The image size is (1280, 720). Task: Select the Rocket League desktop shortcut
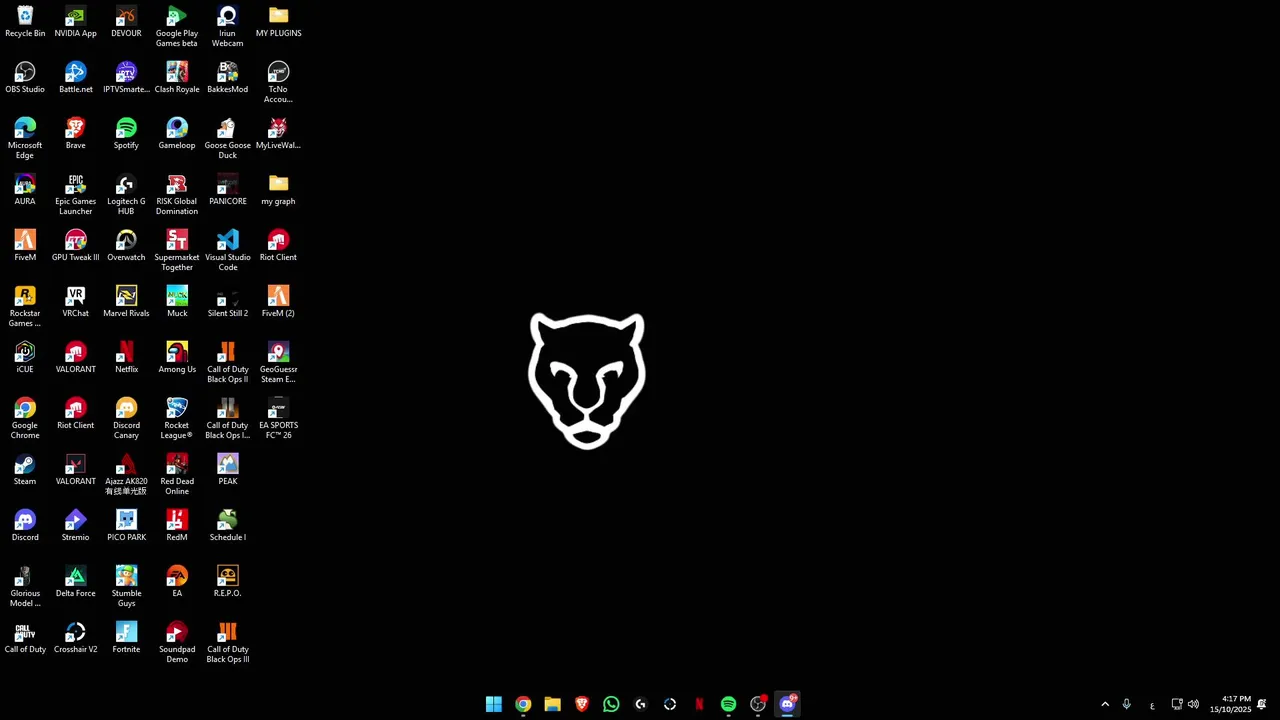coord(177,419)
